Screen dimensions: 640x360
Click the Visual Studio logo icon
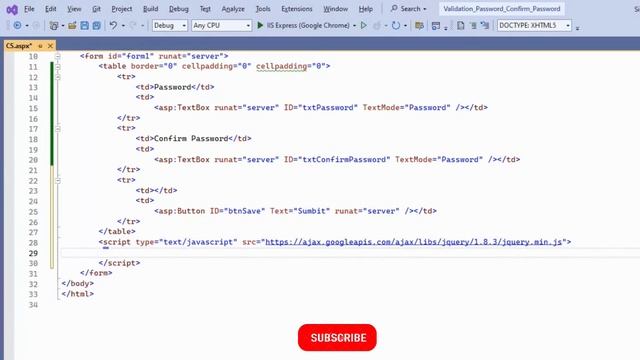point(12,9)
